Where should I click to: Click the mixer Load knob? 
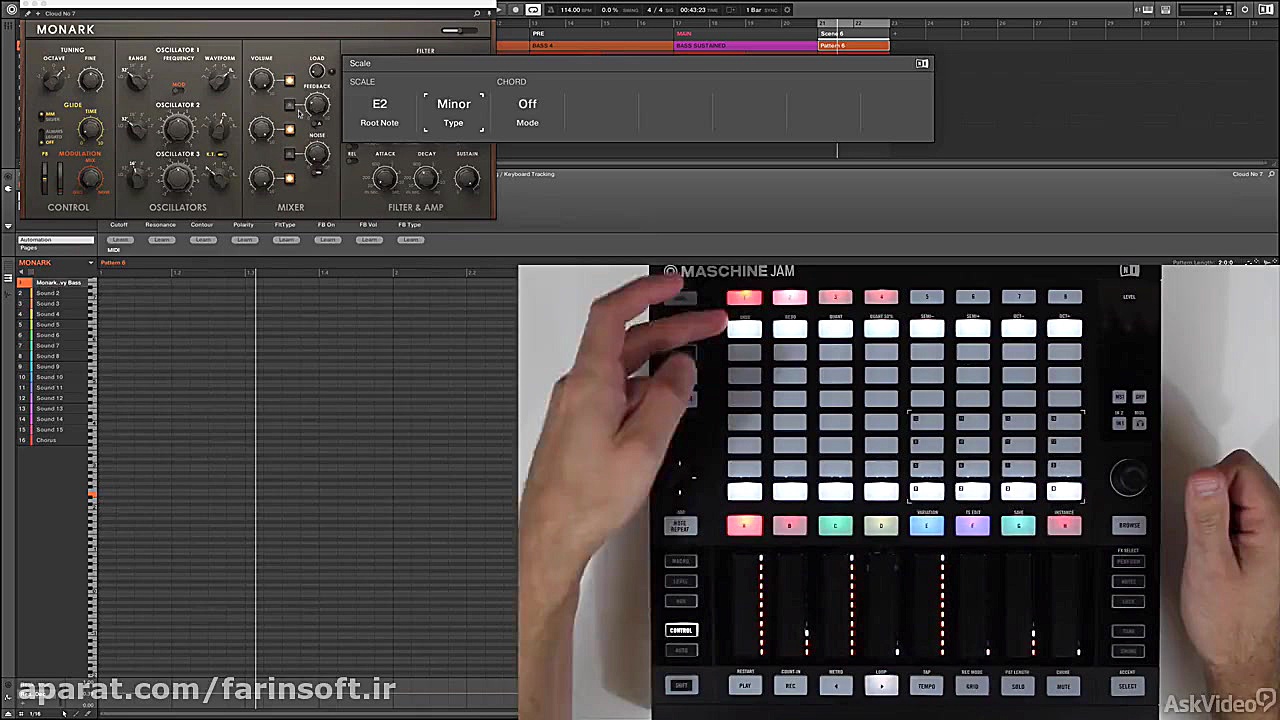click(x=317, y=70)
